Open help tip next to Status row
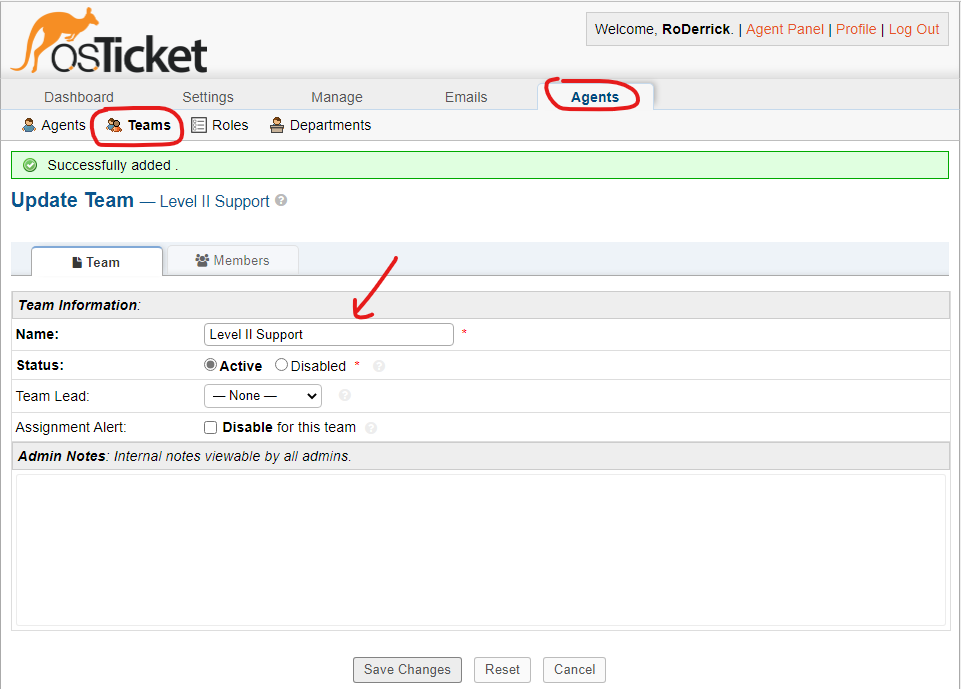This screenshot has height=689, width=961. click(x=379, y=366)
